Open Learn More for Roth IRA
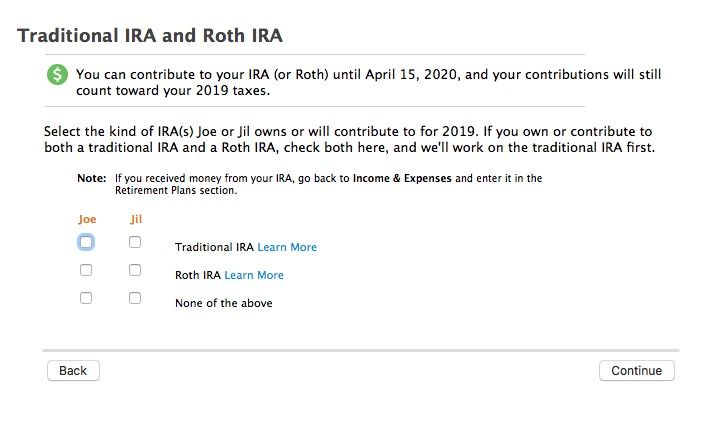Viewport: 703px width, 444px height. pyautogui.click(x=254, y=275)
